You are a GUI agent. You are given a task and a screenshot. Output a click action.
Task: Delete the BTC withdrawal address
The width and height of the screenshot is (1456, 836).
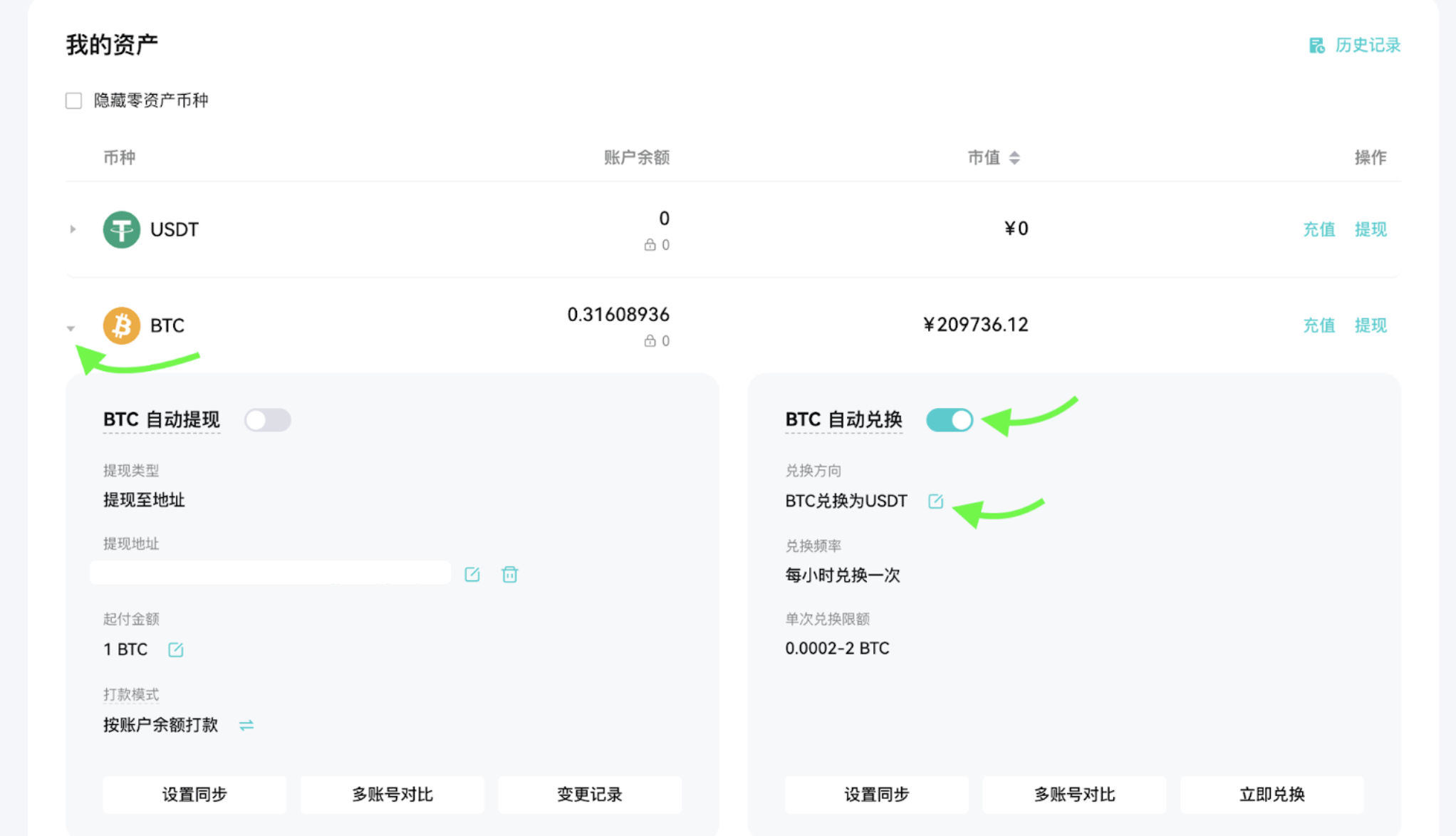(x=509, y=575)
